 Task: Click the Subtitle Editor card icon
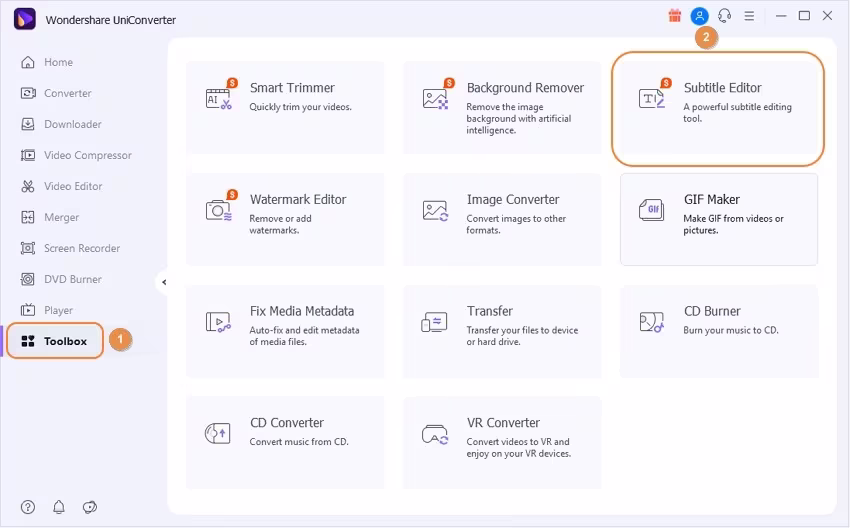(x=651, y=98)
